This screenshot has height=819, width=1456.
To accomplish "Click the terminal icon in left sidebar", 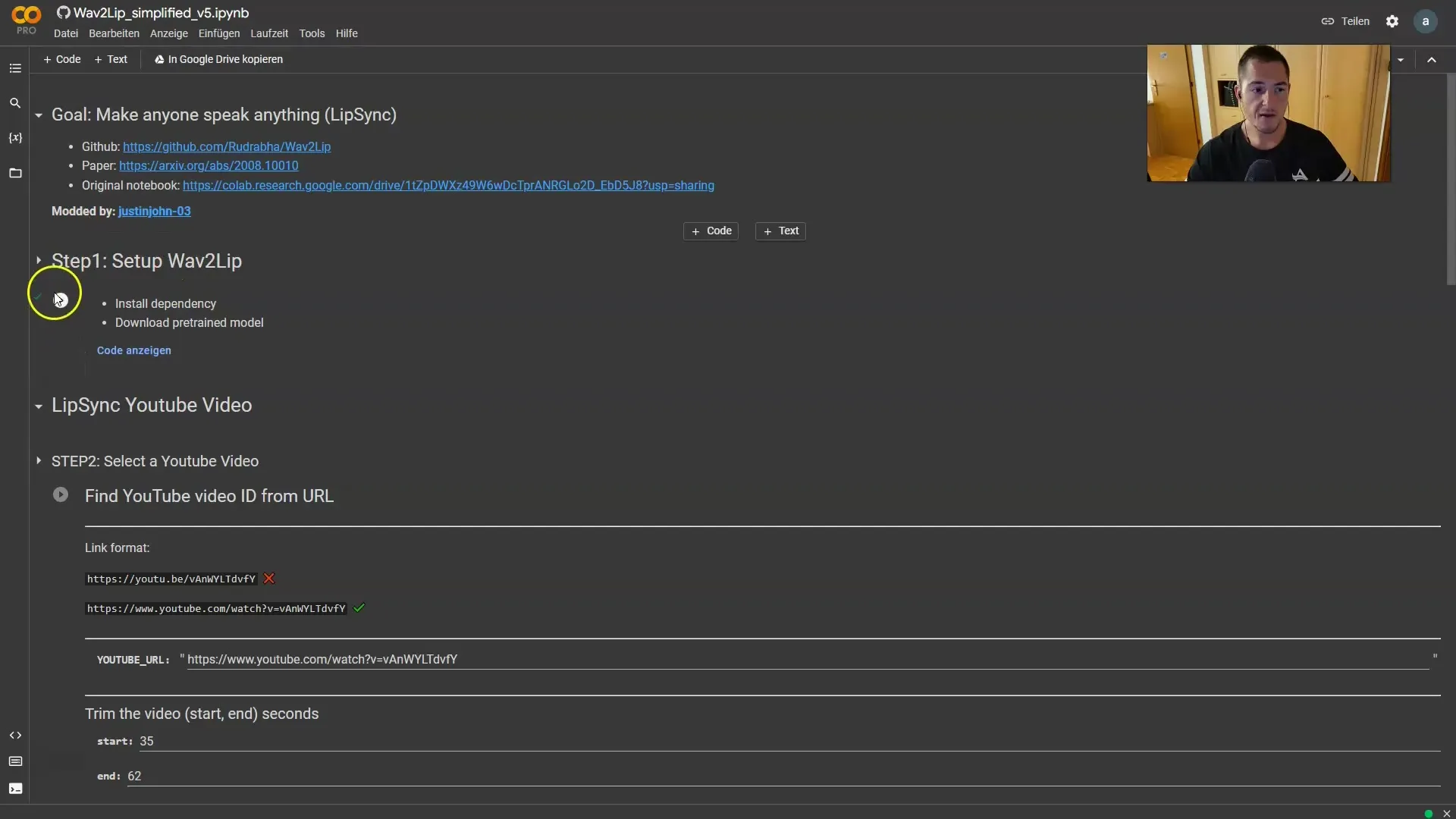I will pos(15,788).
